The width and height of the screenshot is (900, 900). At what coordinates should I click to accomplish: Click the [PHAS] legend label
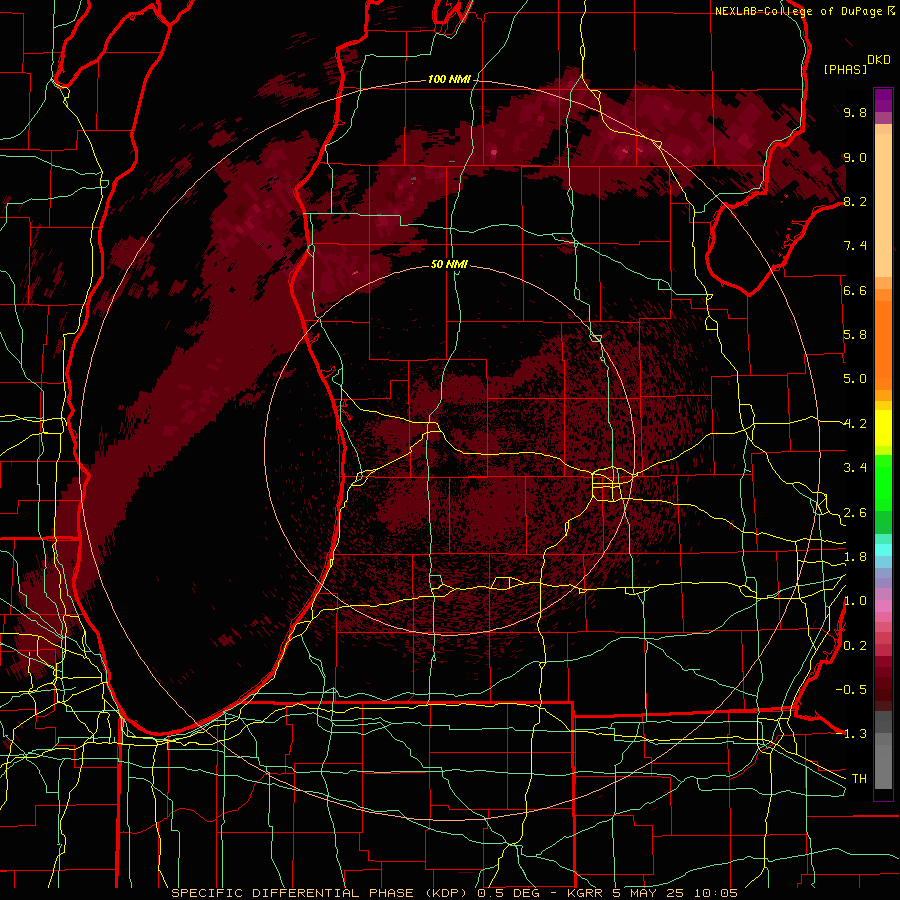[845, 69]
